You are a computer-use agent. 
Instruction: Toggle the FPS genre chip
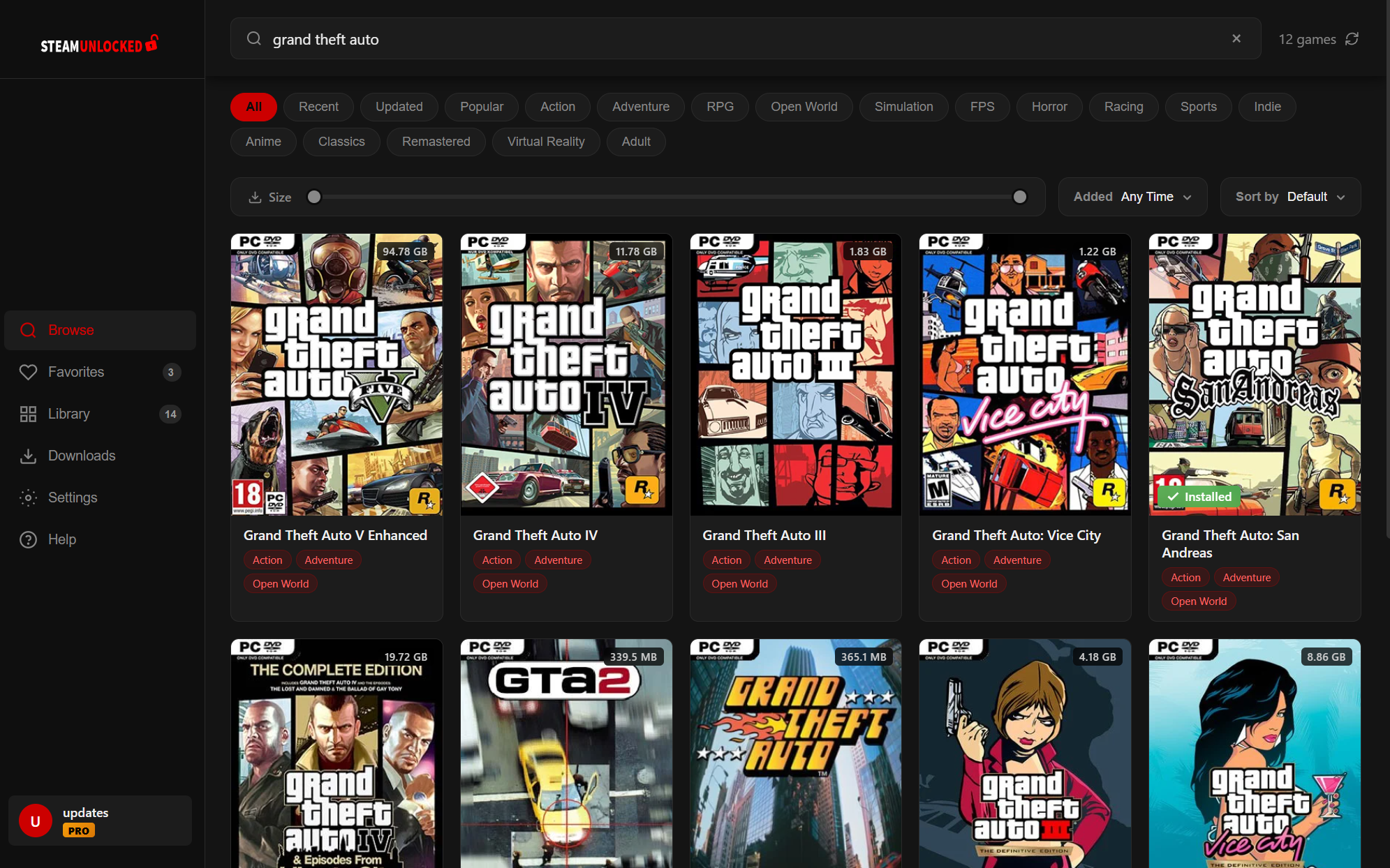982,107
